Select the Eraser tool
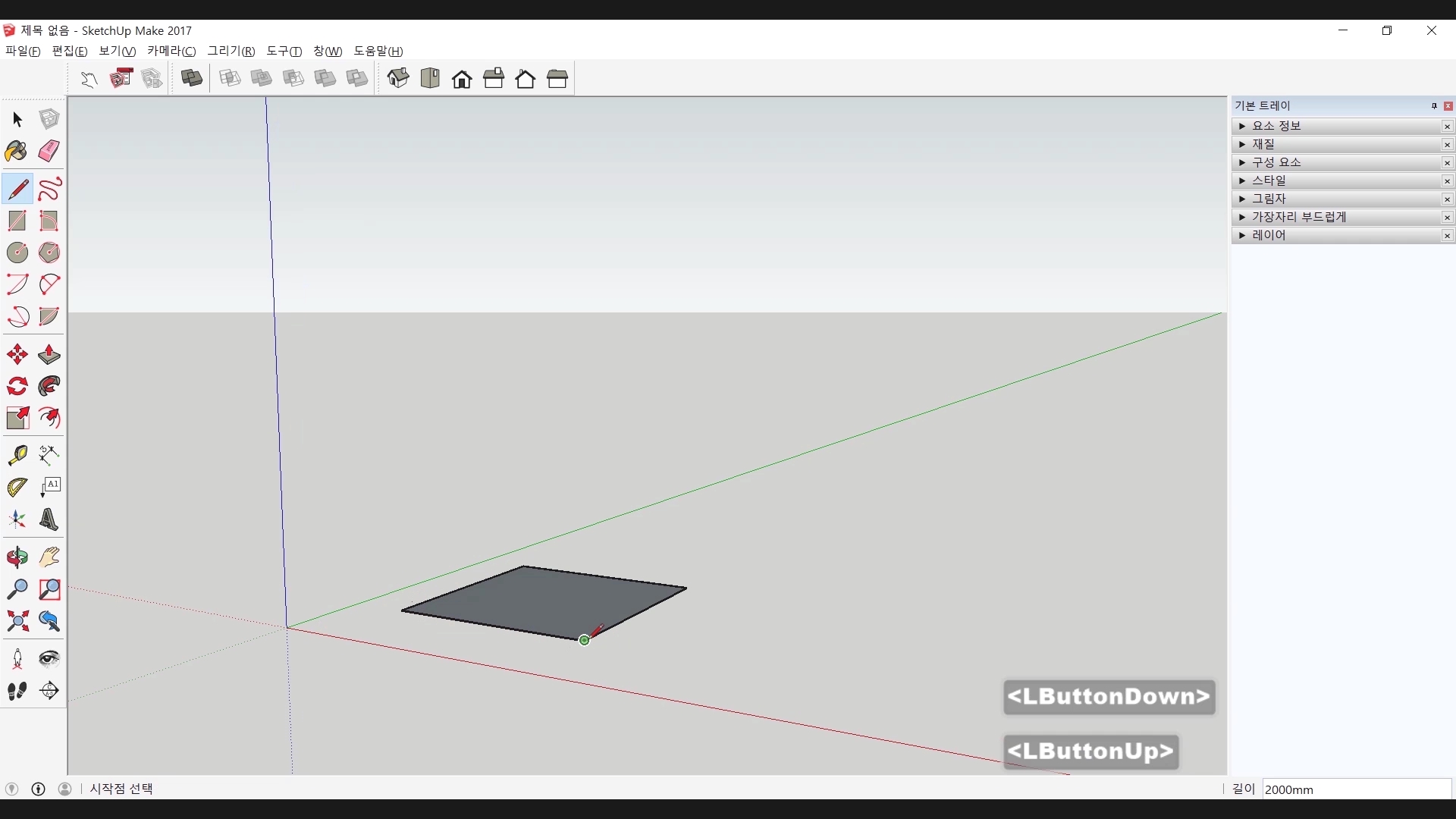Screen dimensions: 1456x819 coord(49,151)
